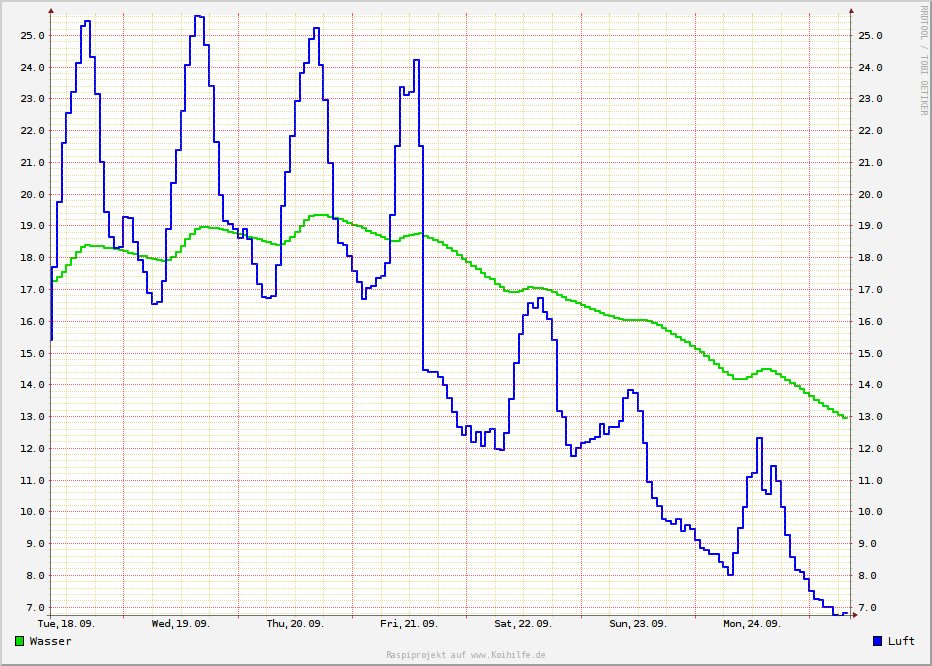Image resolution: width=932 pixels, height=666 pixels.
Task: Click the Wed, 19.09. date label
Action: point(180,623)
